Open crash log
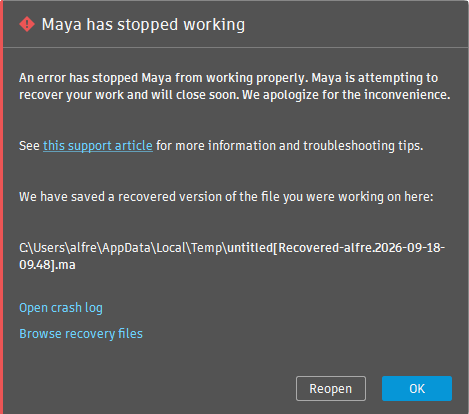 pos(61,308)
